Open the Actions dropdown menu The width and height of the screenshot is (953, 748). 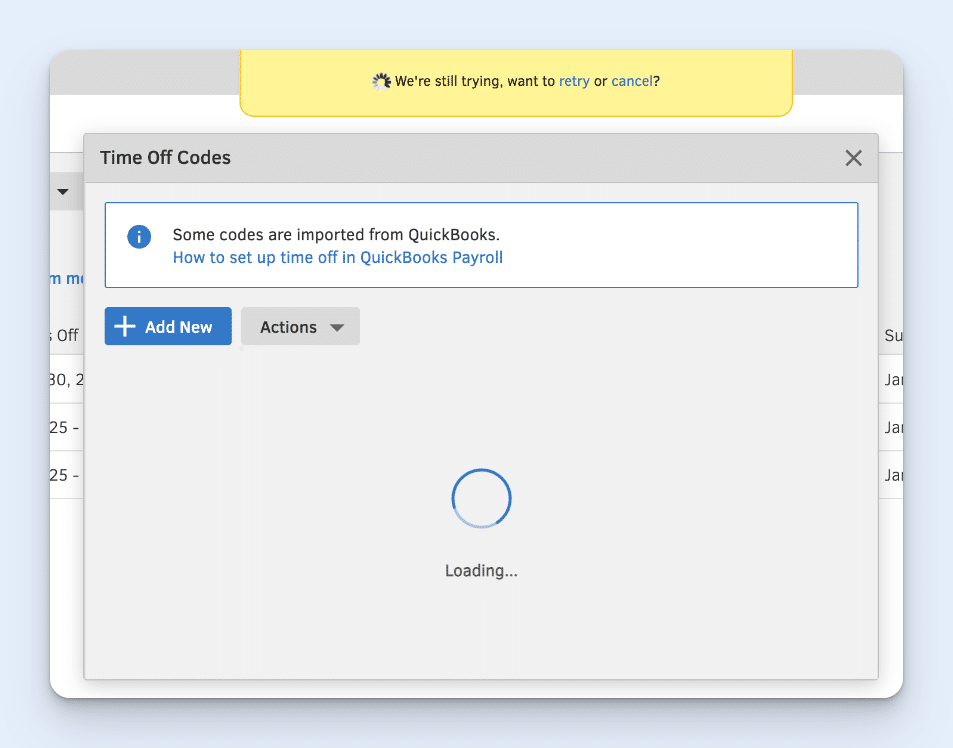(300, 326)
